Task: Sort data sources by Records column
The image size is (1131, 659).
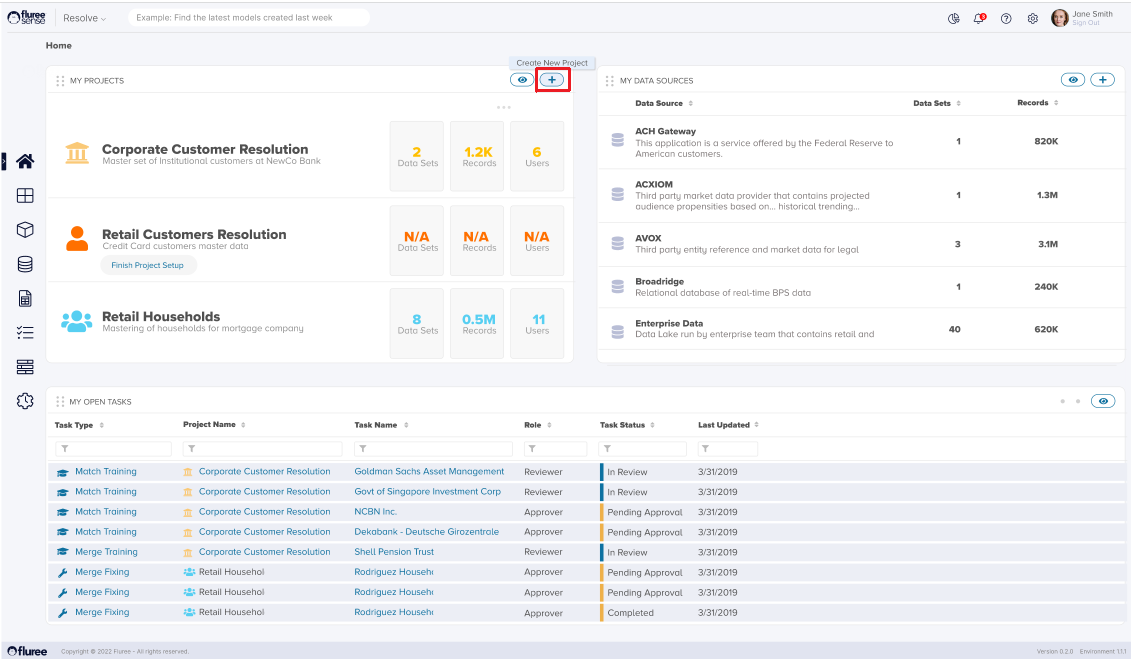Action: point(1038,103)
